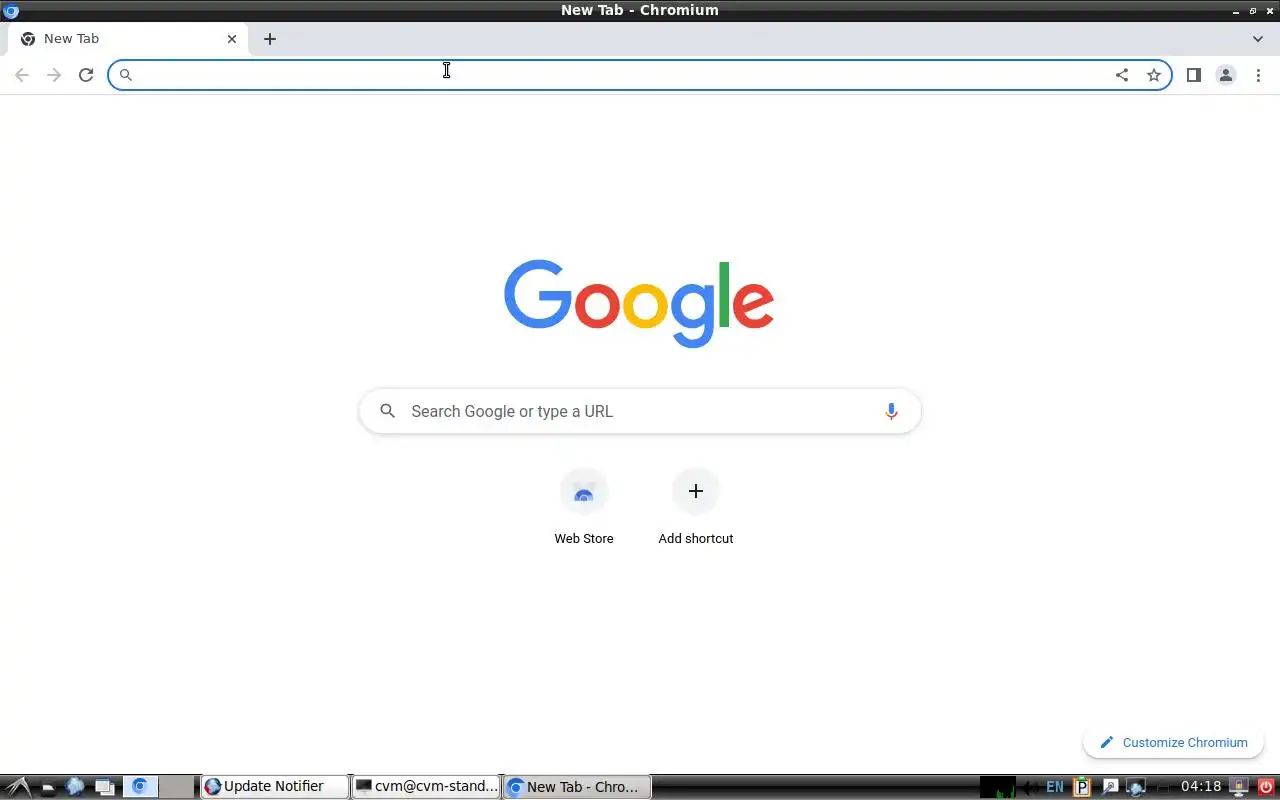This screenshot has height=800, width=1280.
Task: Open the Update Notifier taskbar window
Action: click(274, 786)
